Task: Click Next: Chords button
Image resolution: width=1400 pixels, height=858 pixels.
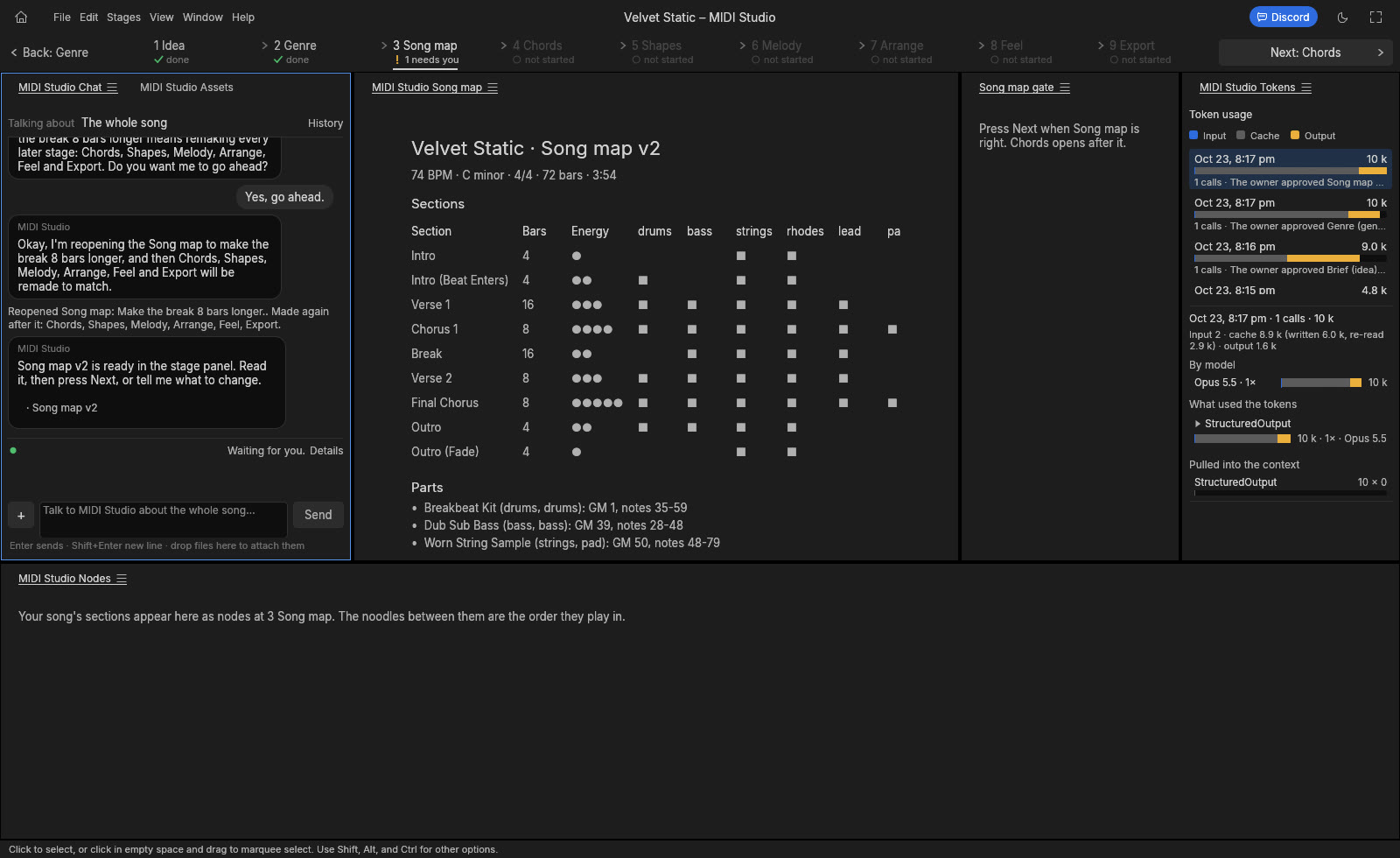Action: click(x=1305, y=53)
